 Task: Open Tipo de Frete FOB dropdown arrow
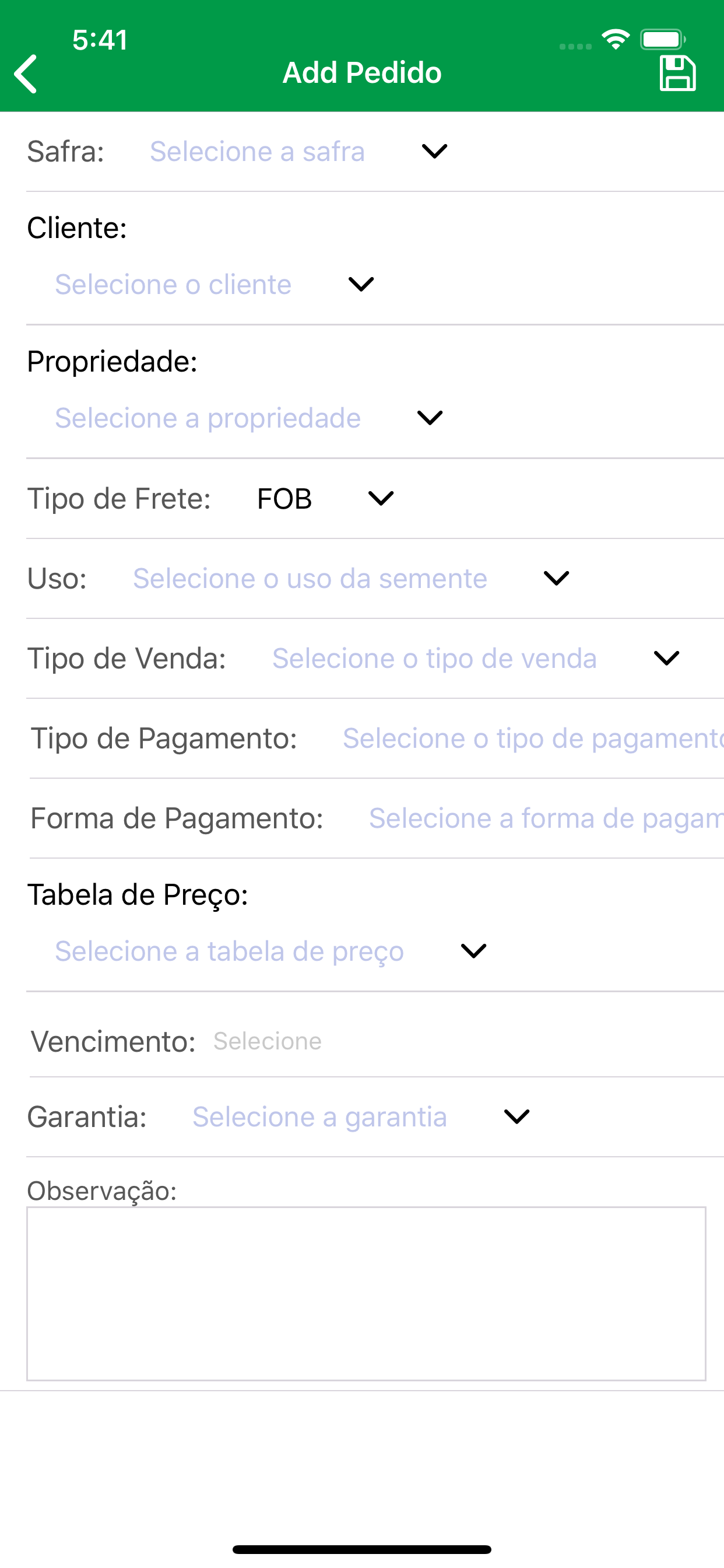pyautogui.click(x=381, y=499)
